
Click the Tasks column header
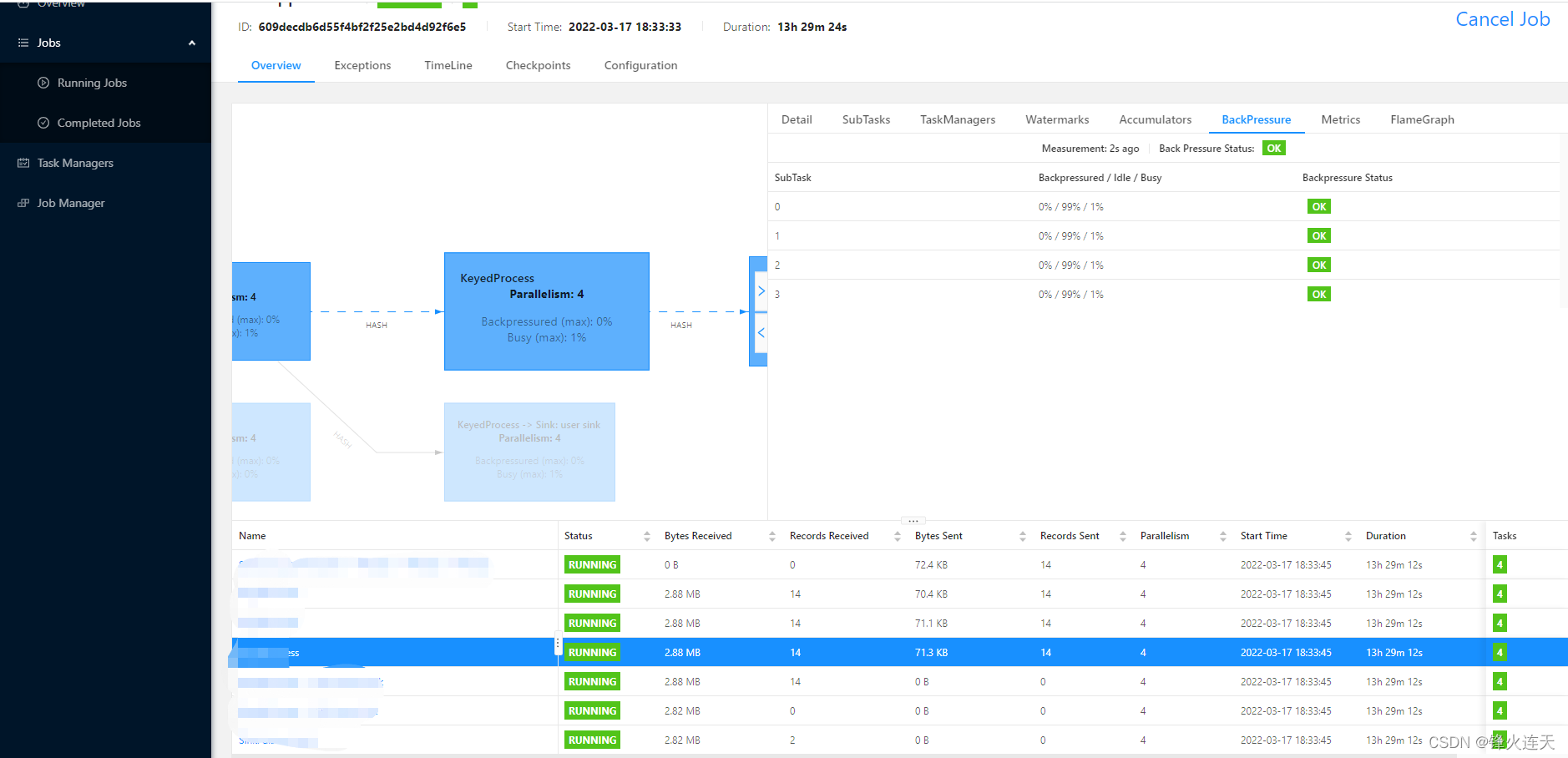point(1505,536)
